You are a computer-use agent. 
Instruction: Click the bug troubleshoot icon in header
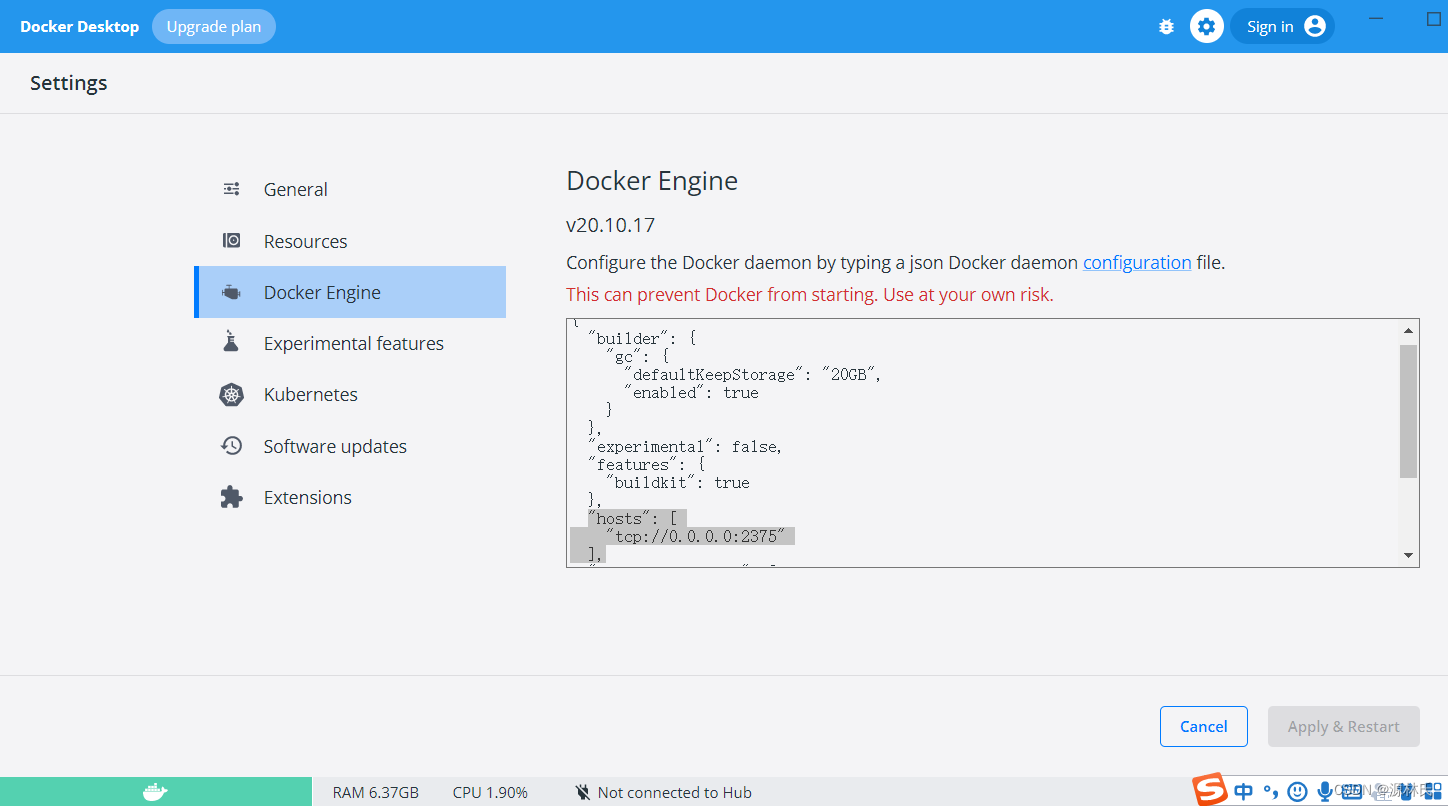coord(1166,27)
